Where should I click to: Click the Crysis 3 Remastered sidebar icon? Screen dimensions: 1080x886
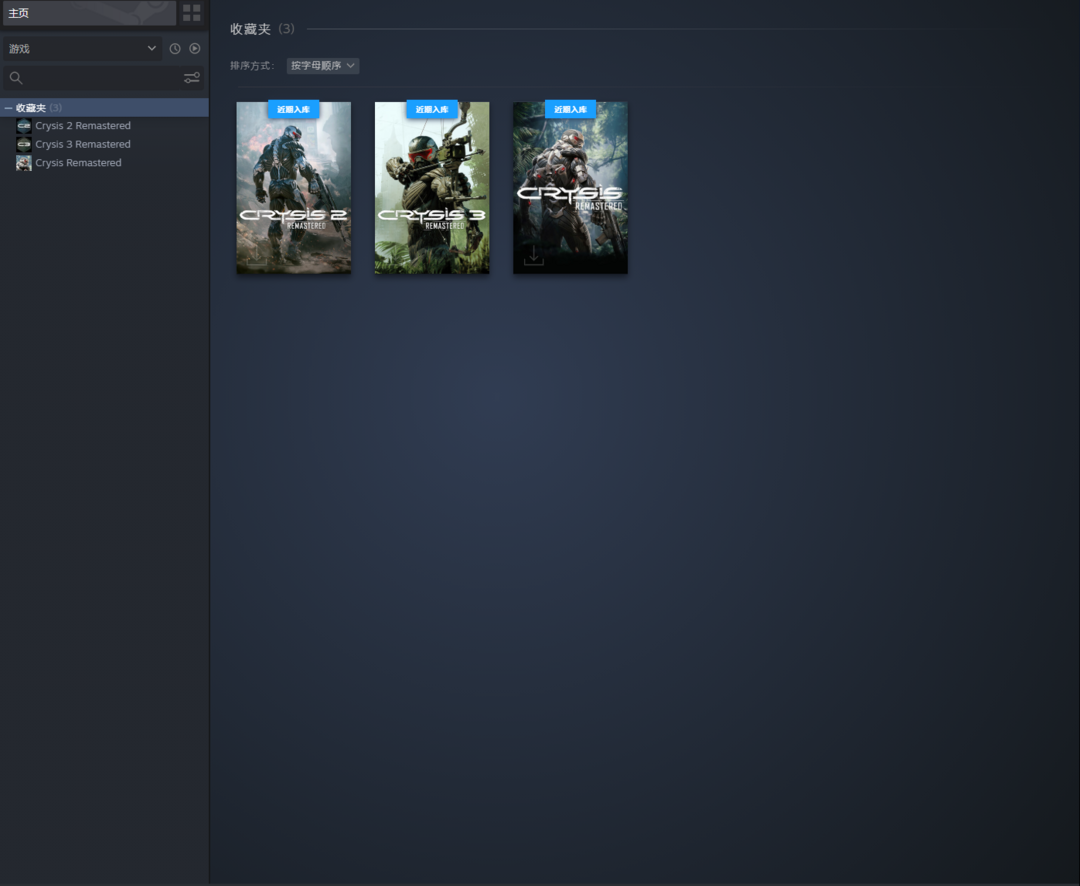click(24, 145)
